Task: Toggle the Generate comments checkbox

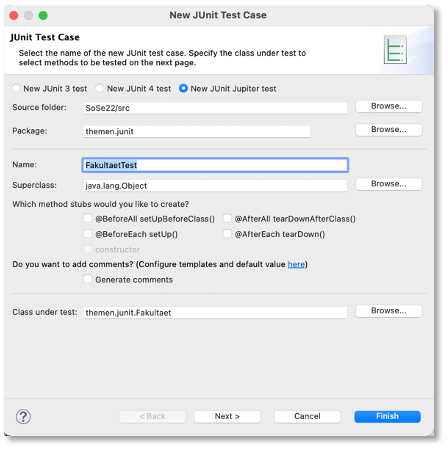Action: [88, 279]
